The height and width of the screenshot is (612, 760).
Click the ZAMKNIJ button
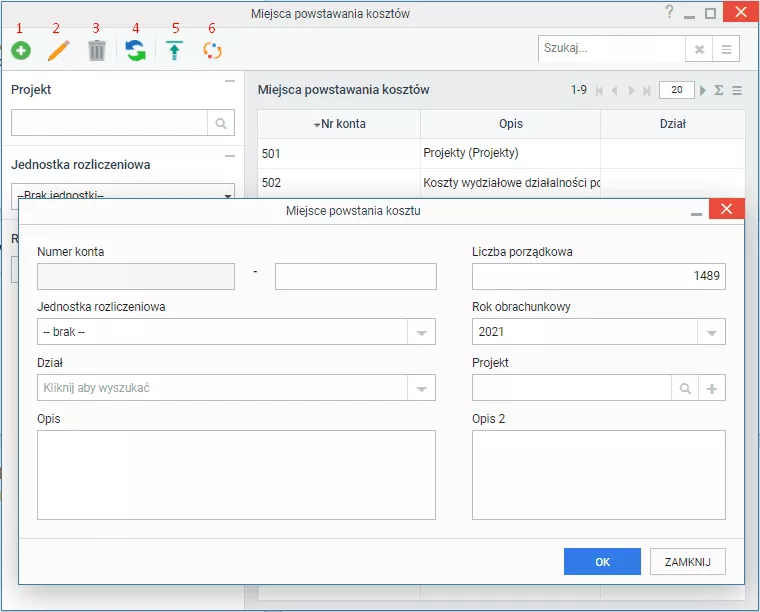tap(687, 562)
